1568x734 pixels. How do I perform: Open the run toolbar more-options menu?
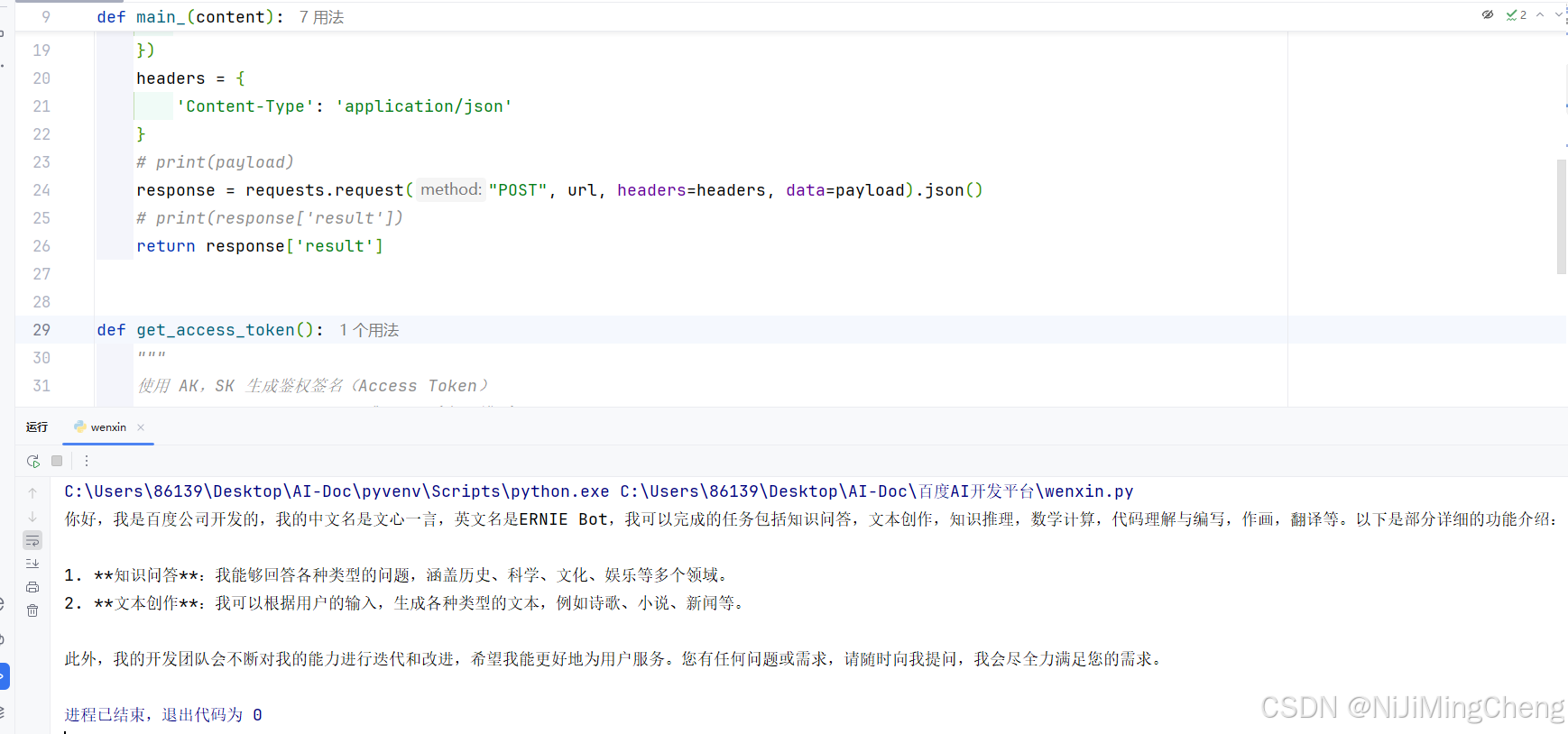[x=87, y=461]
